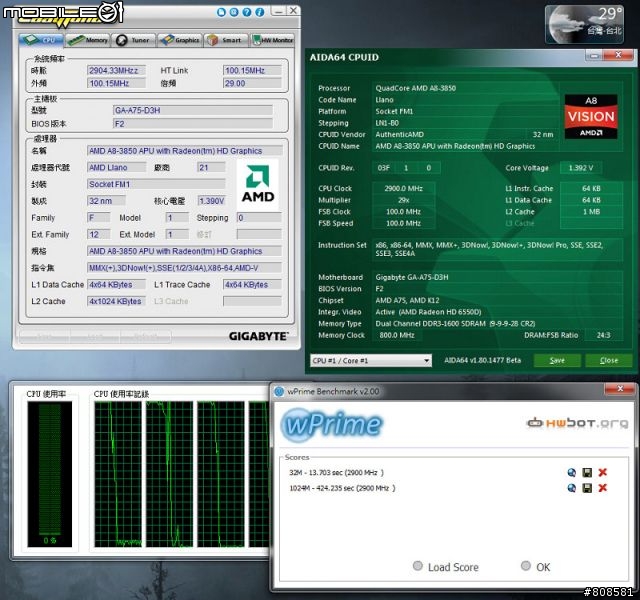Click the second blue round icon in EasyTune header
Image resolution: width=640 pixels, height=600 pixels.
pyautogui.click(x=234, y=12)
